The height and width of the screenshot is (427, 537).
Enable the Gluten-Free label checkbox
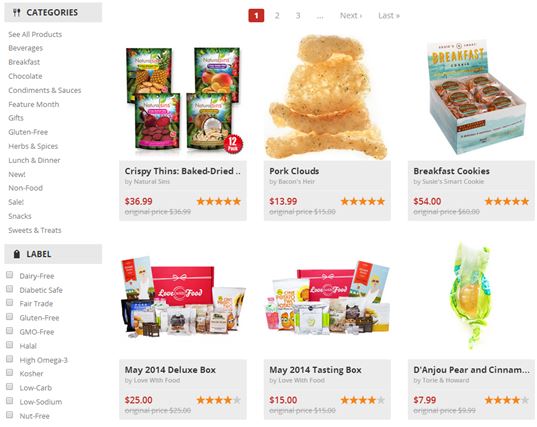(x=10, y=317)
